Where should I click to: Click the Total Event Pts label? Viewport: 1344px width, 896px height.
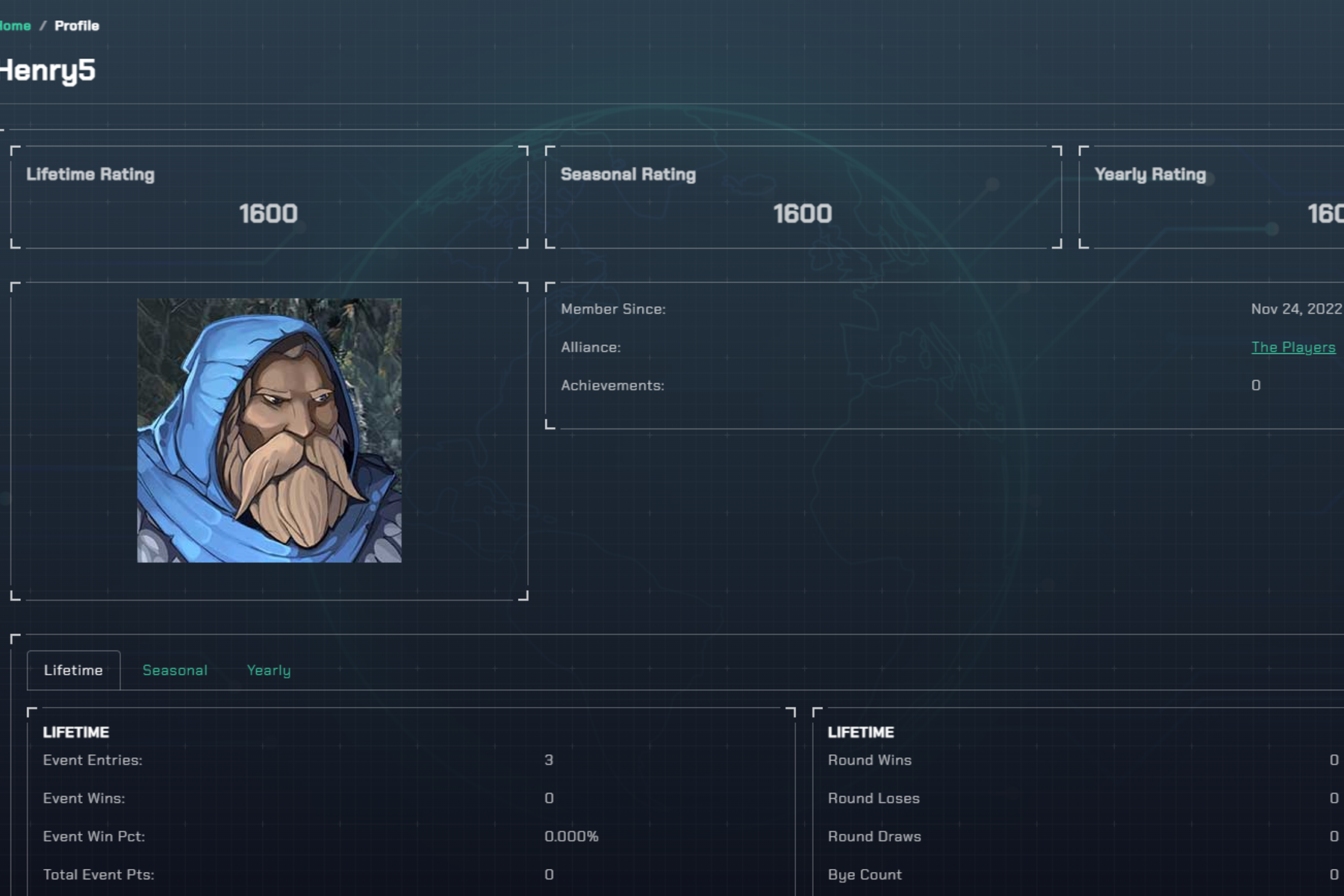click(x=99, y=874)
